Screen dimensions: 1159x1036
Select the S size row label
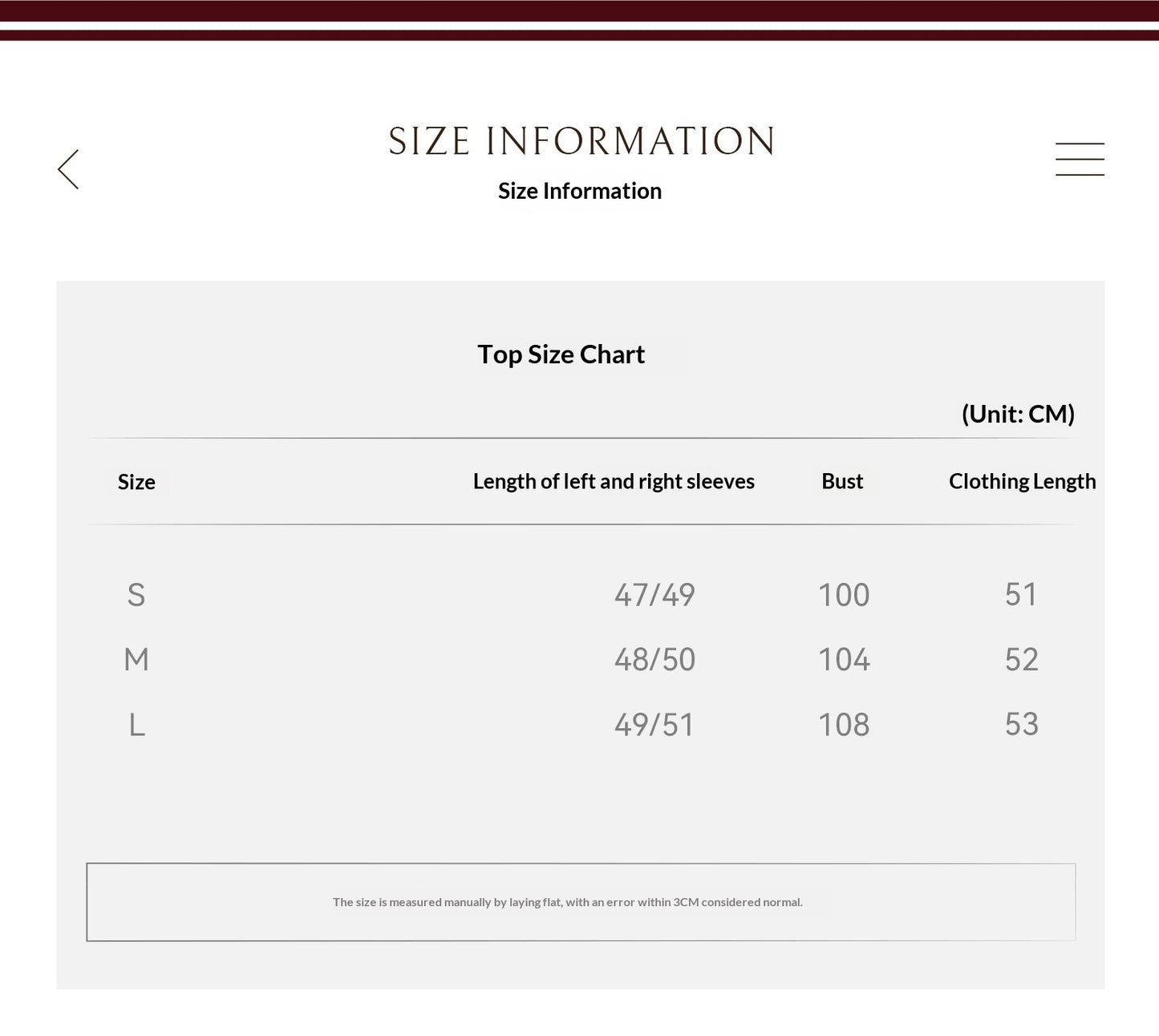pyautogui.click(x=136, y=595)
